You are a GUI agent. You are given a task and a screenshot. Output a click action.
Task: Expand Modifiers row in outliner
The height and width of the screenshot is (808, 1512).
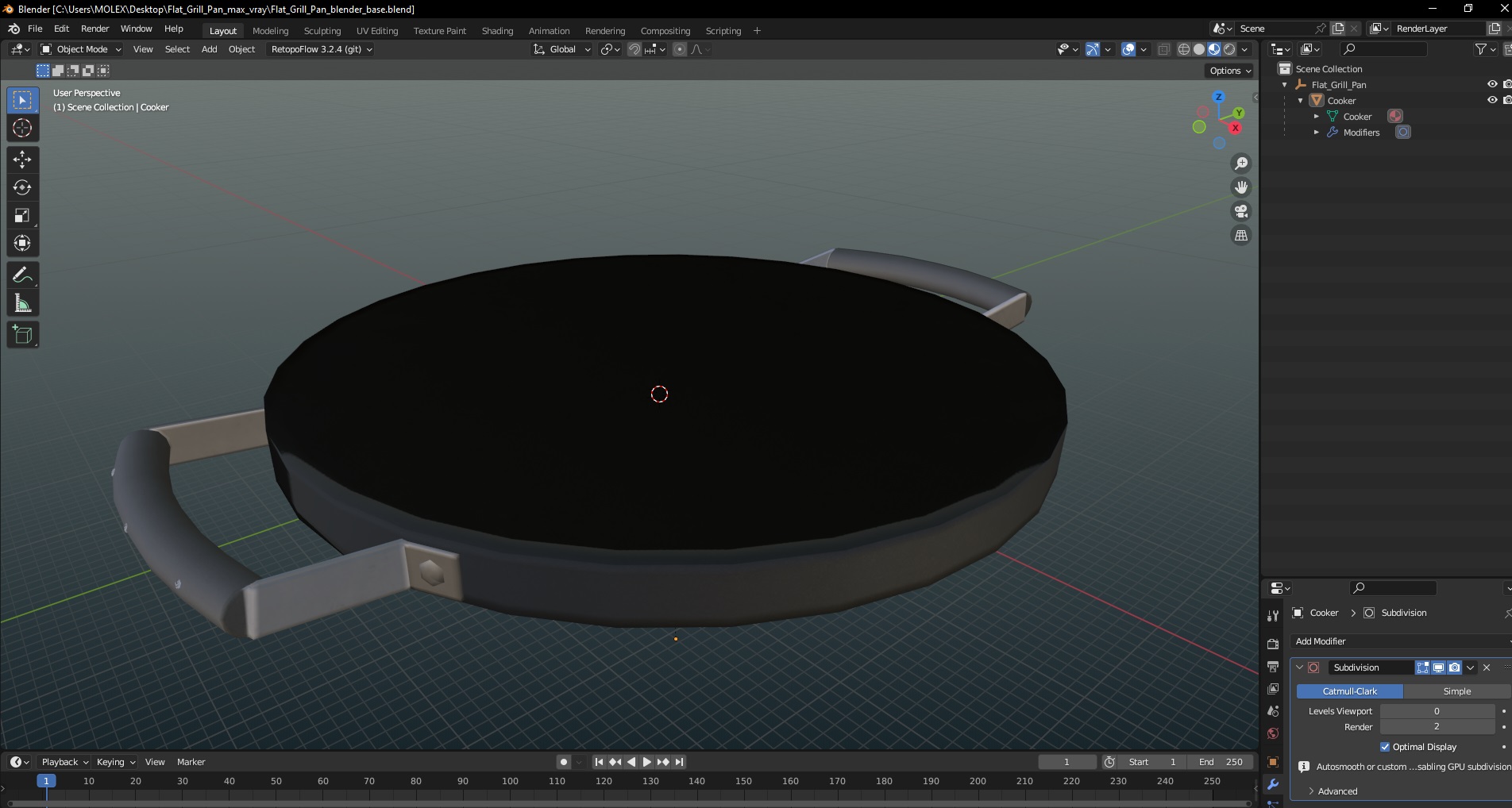(x=1317, y=133)
